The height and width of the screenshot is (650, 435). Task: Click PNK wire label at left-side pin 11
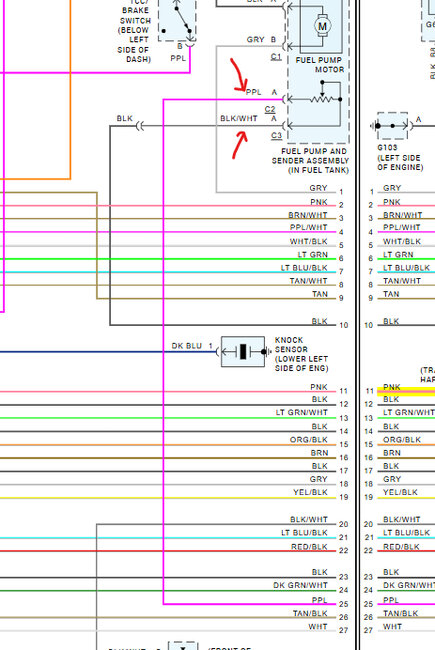[319, 387]
